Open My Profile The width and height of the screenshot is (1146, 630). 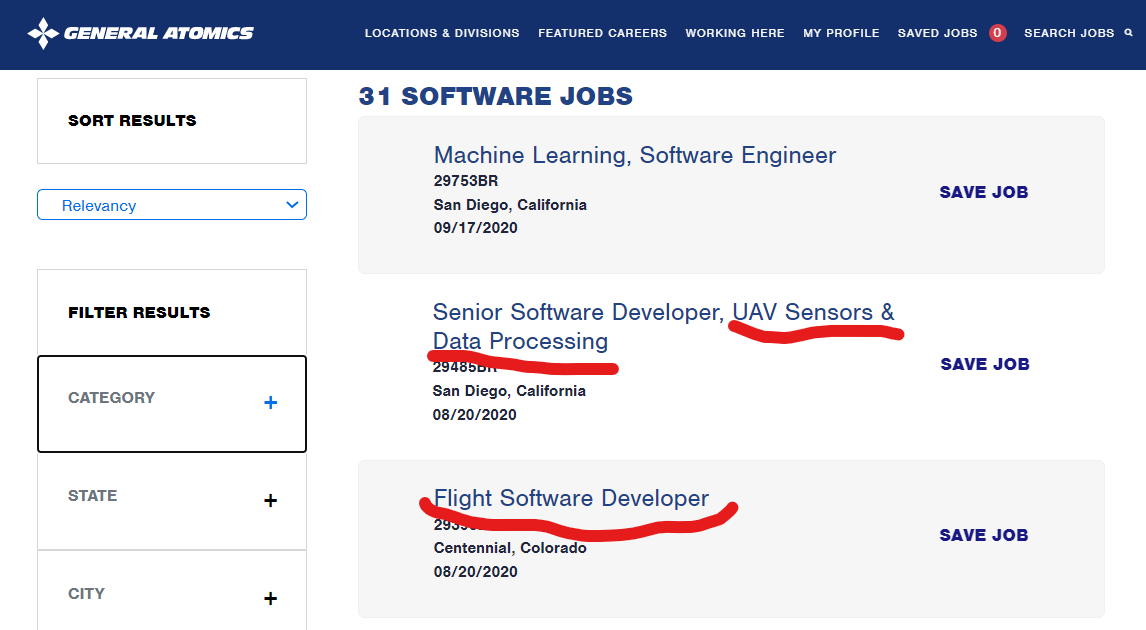(841, 33)
